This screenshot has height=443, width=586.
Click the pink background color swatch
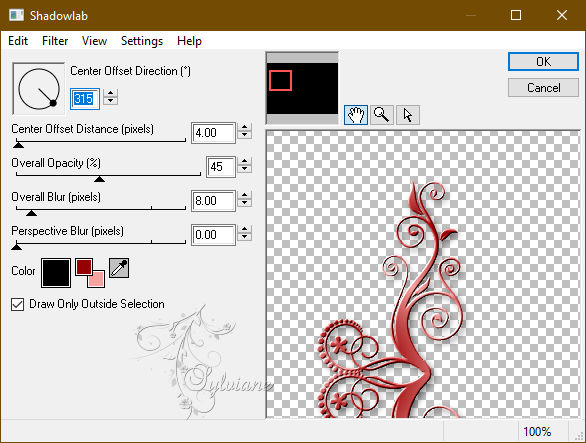(96, 279)
